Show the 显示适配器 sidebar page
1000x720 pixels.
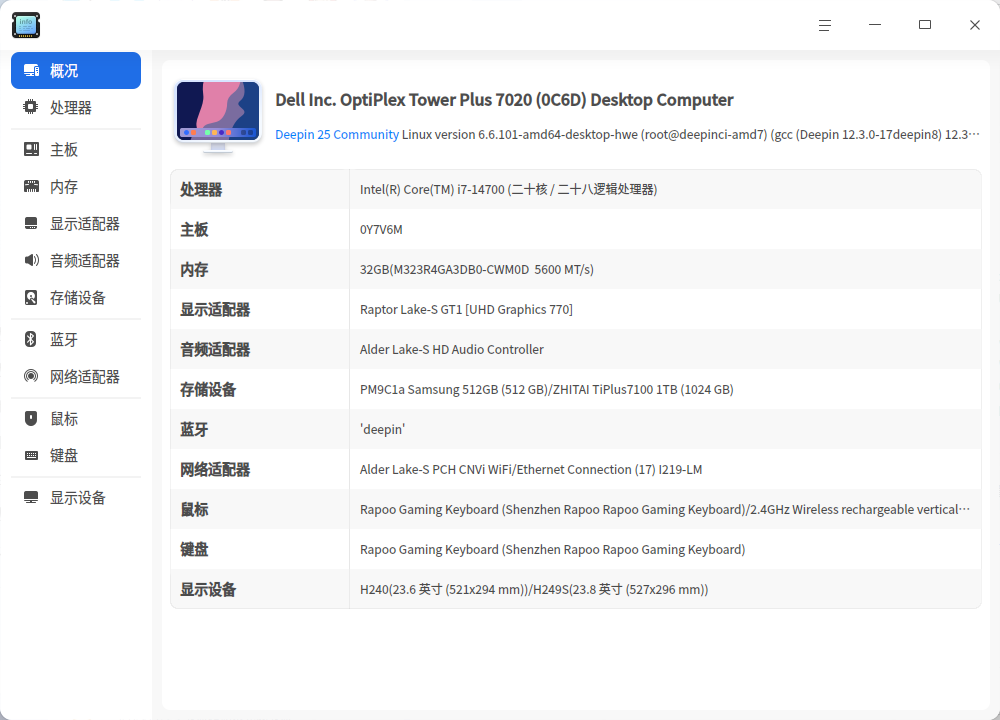pyautogui.click(x=76, y=223)
